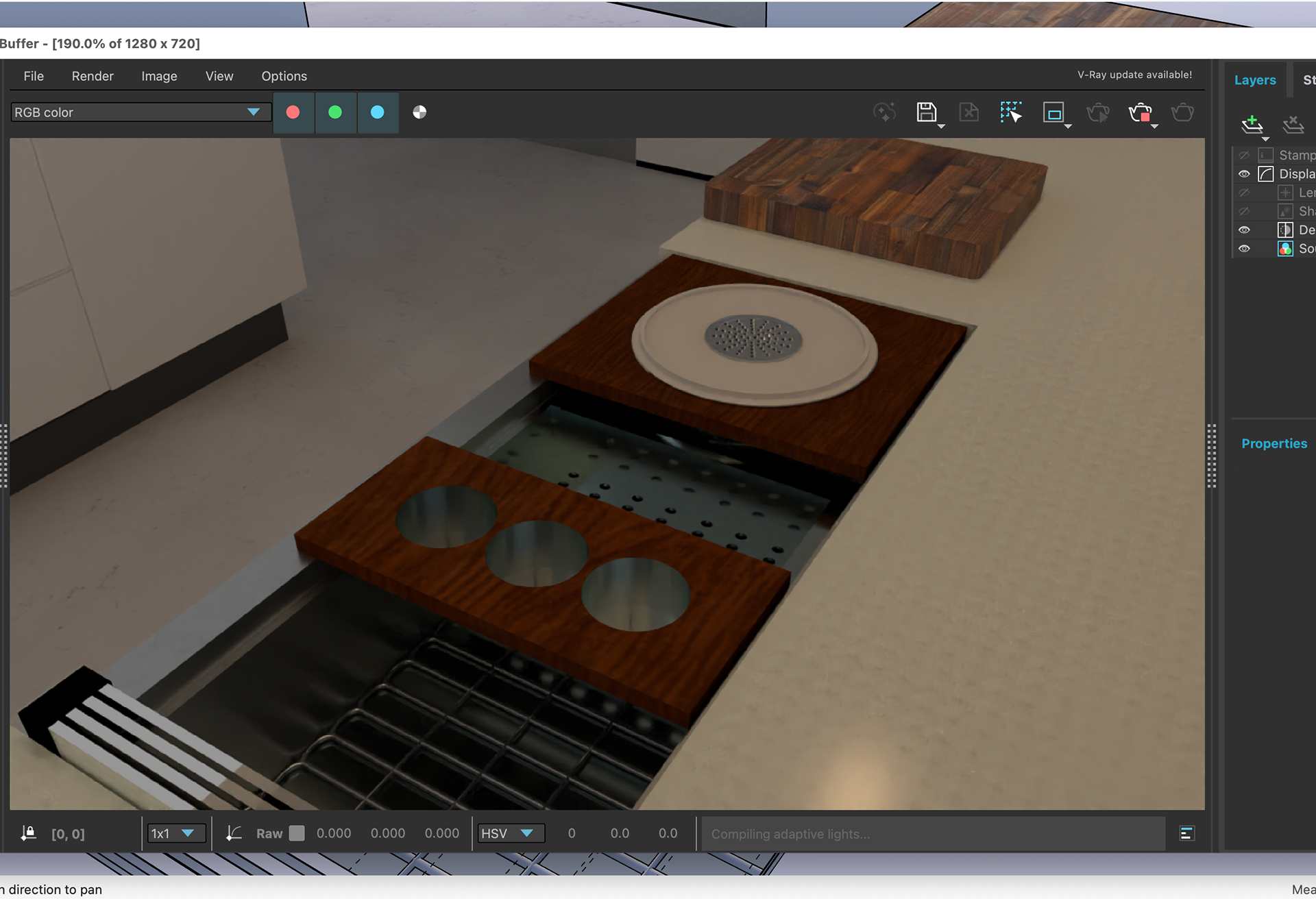Click the V-Ray update available link
1316x899 pixels.
(x=1134, y=75)
